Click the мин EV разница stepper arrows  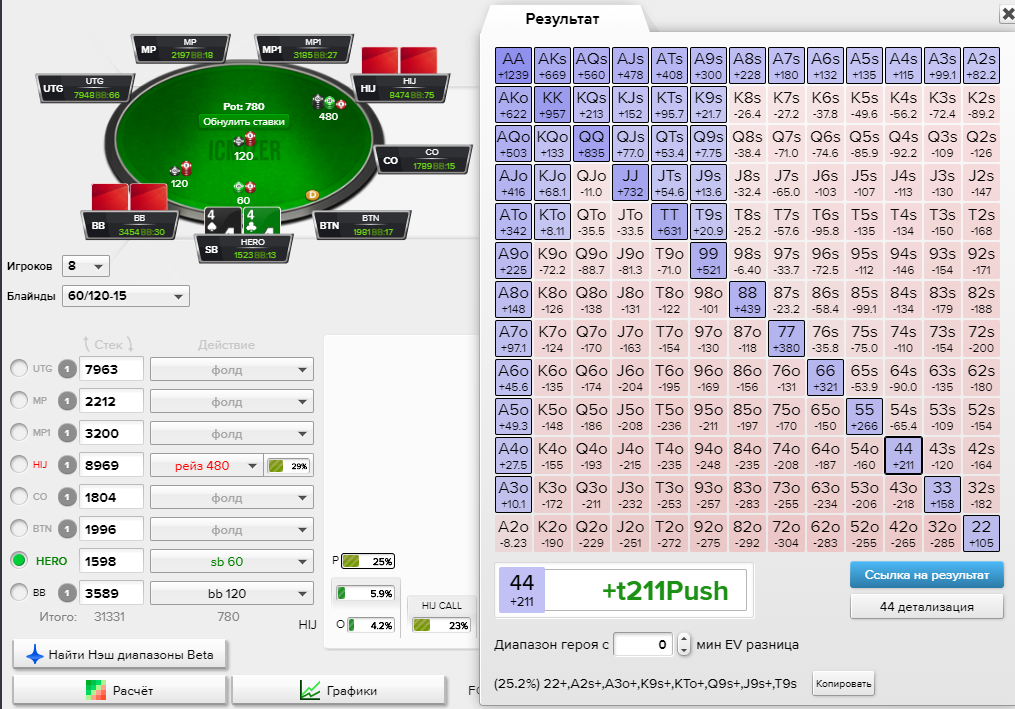click(x=684, y=644)
